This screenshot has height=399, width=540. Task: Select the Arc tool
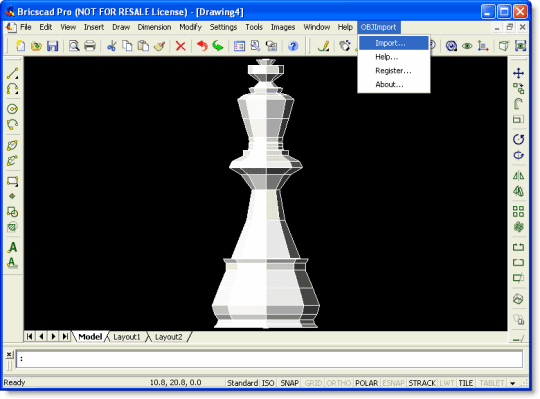click(x=12, y=89)
